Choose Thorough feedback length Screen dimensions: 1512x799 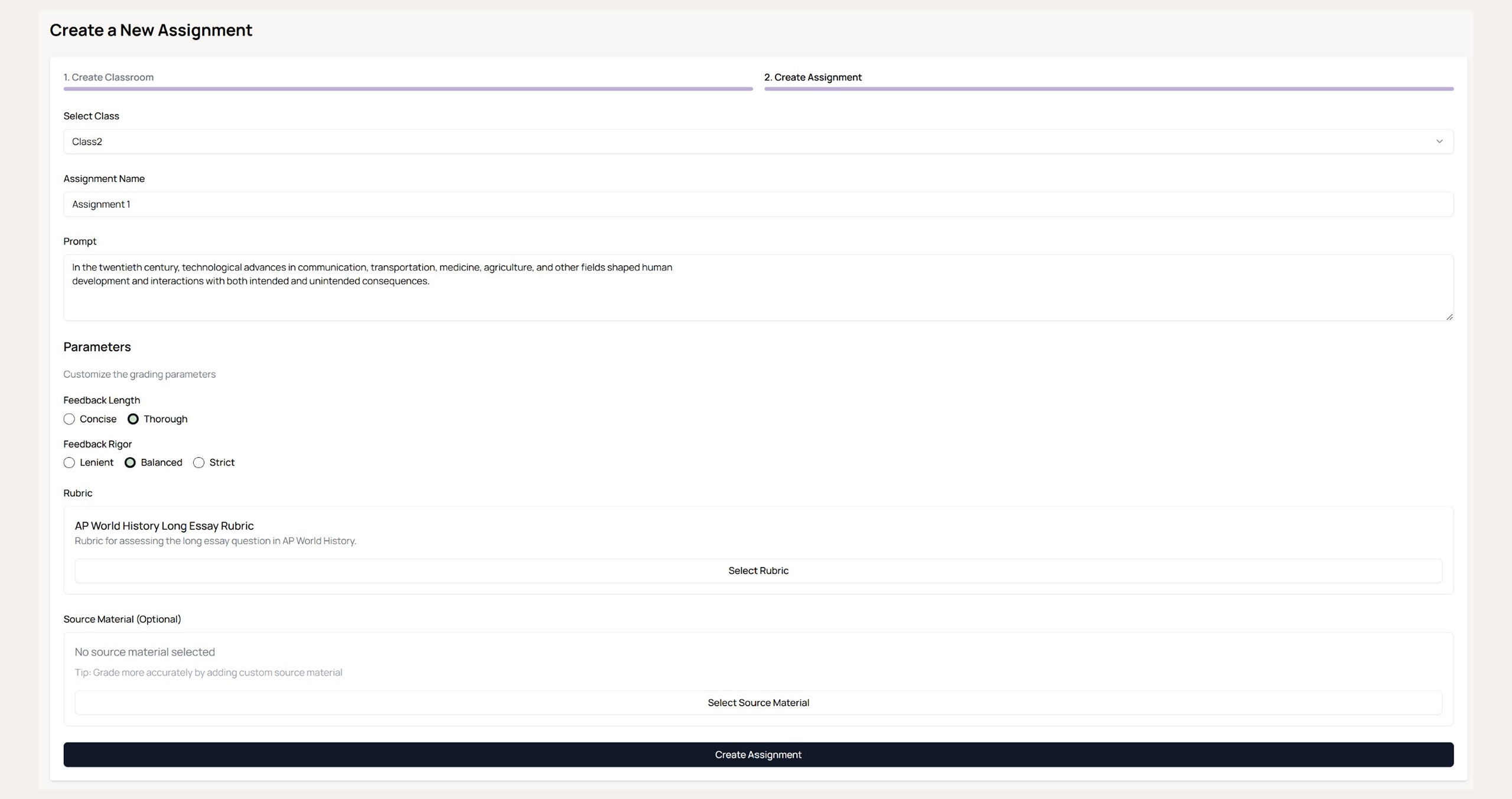[133, 419]
